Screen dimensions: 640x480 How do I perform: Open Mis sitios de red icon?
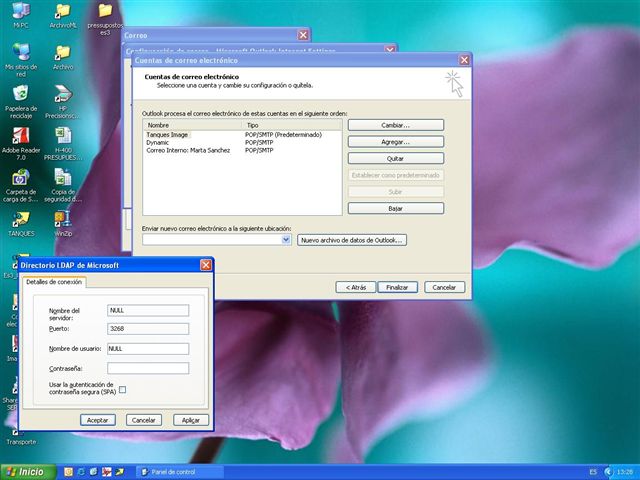[x=21, y=60]
